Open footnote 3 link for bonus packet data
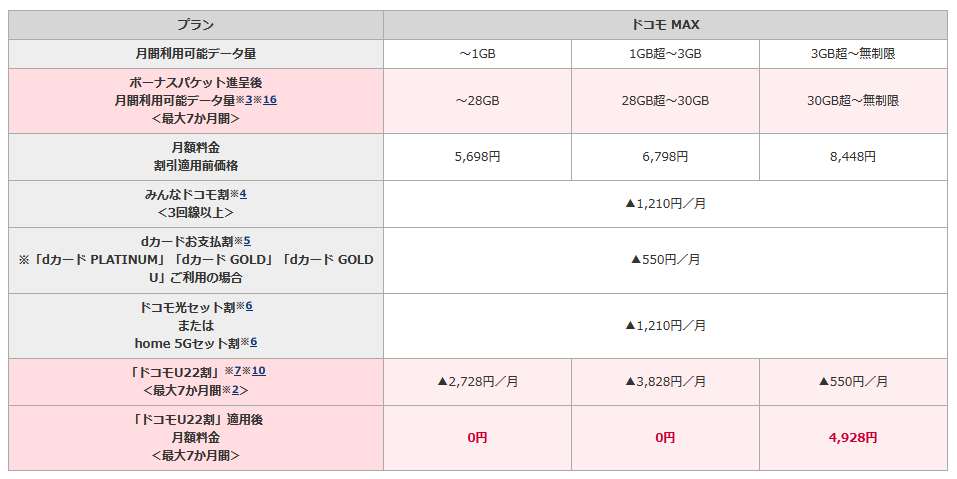This screenshot has width=957, height=479. (x=249, y=100)
